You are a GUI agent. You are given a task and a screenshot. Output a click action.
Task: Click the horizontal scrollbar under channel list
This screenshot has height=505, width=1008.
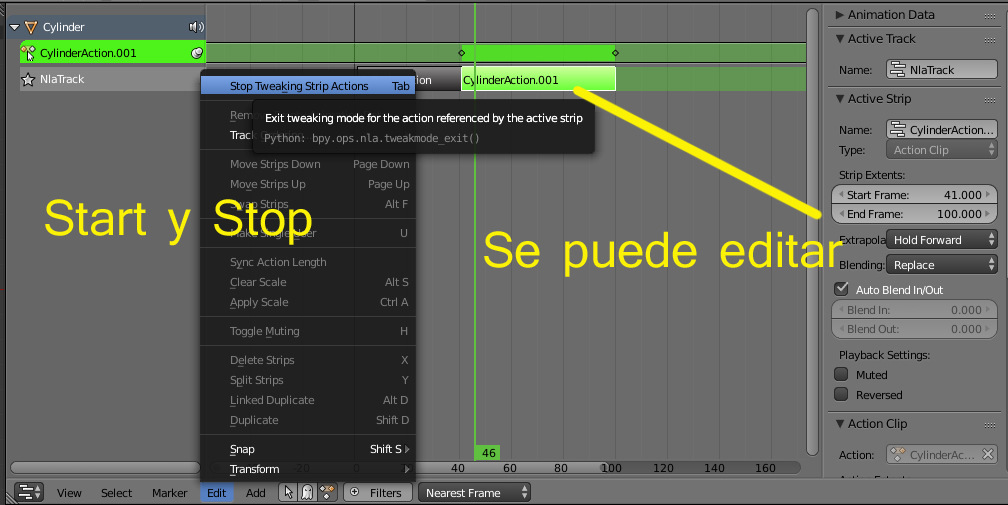click(105, 468)
